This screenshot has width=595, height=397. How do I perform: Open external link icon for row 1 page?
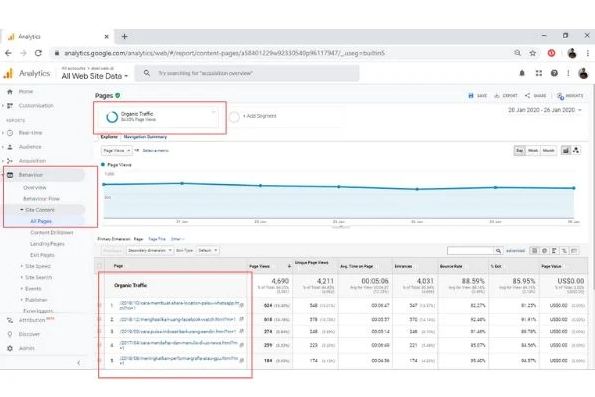click(242, 305)
